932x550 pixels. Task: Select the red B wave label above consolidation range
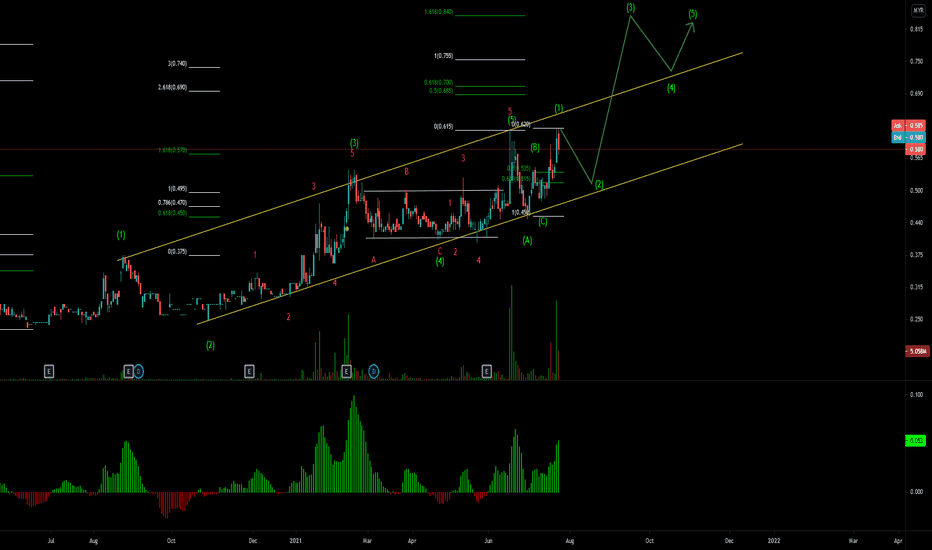coord(407,172)
